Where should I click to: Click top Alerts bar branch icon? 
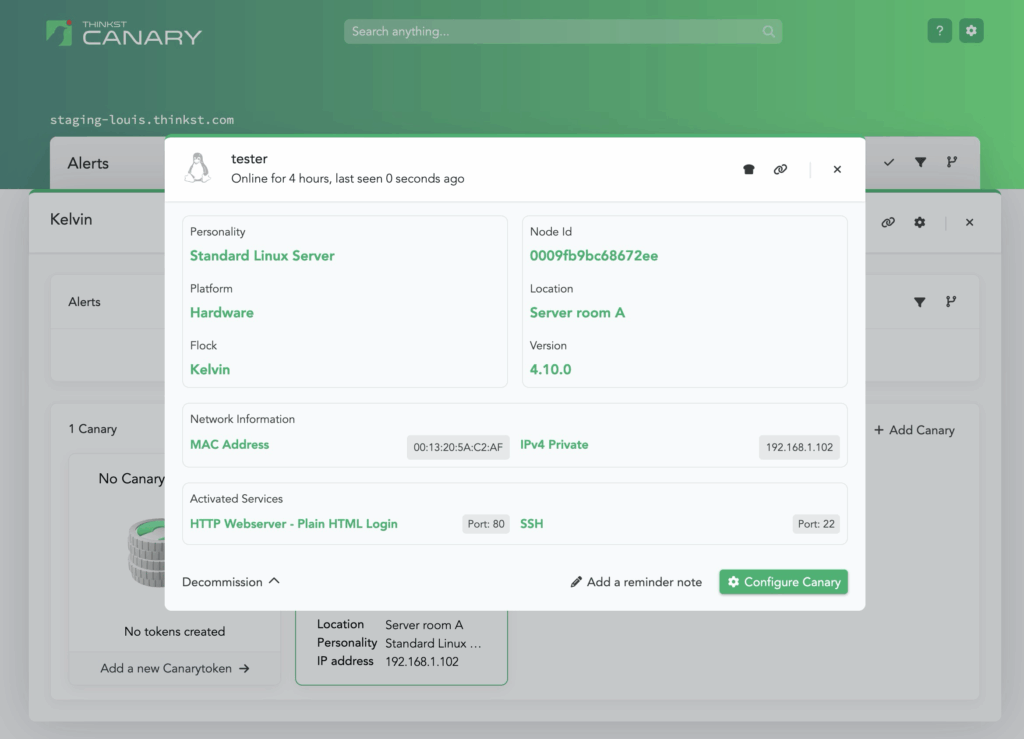[952, 162]
